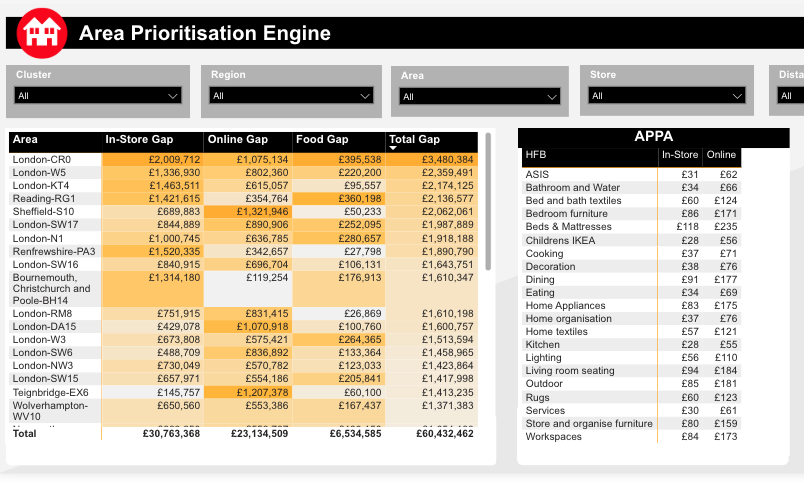Select the Home Appliances row
This screenshot has height=483, width=804.
pyautogui.click(x=631, y=306)
